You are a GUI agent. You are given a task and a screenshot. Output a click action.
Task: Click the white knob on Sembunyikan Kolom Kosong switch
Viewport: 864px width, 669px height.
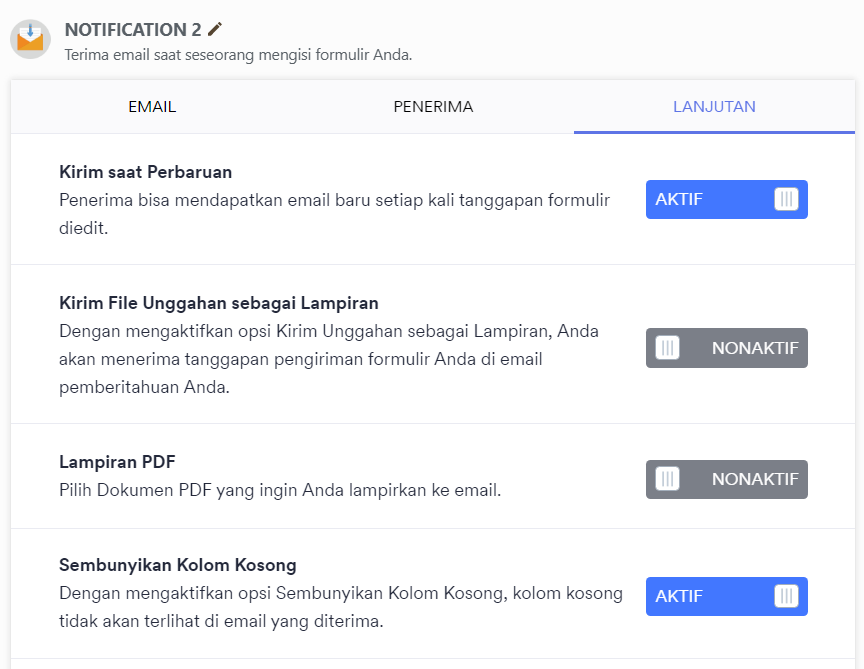[x=786, y=596]
